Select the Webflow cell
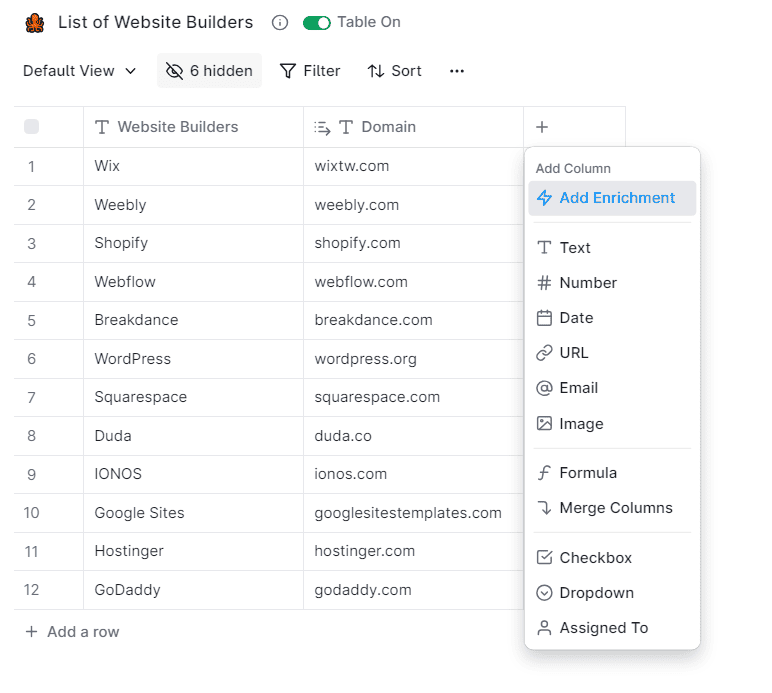 point(193,282)
